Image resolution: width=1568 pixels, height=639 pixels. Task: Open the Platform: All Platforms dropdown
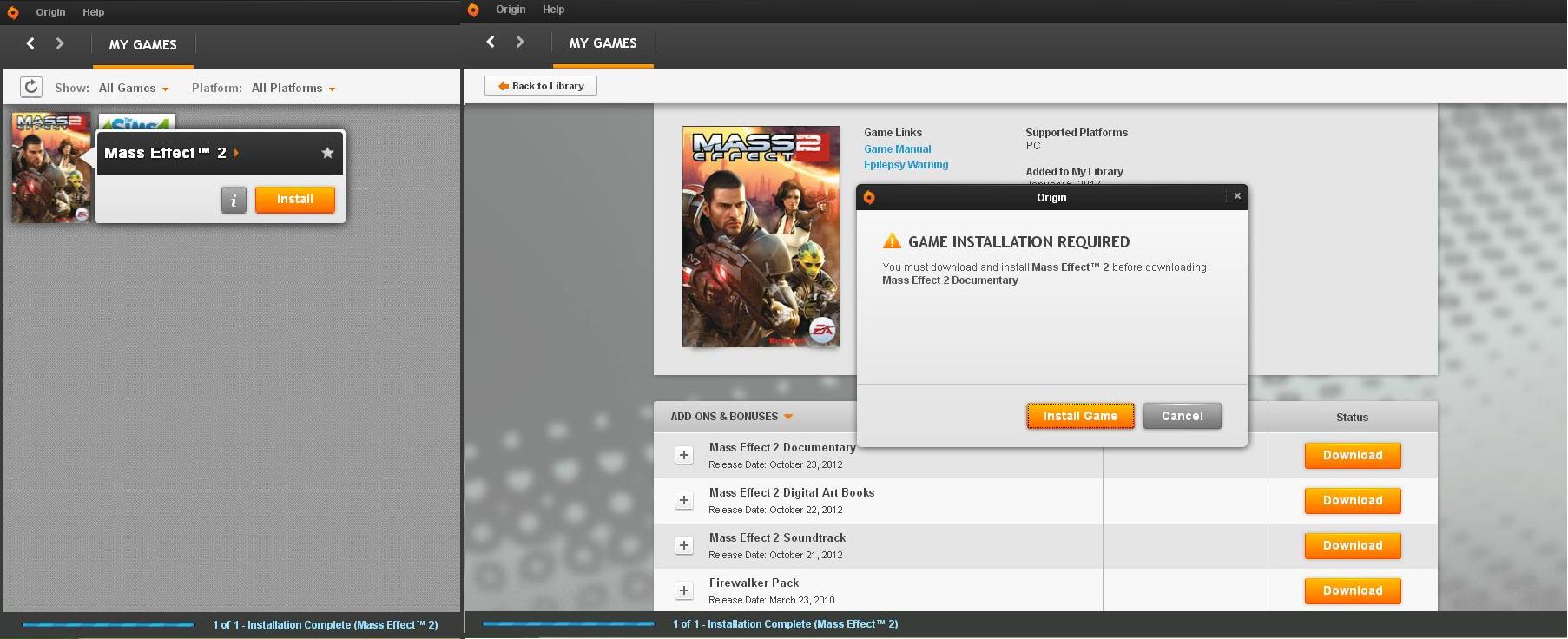coord(293,88)
